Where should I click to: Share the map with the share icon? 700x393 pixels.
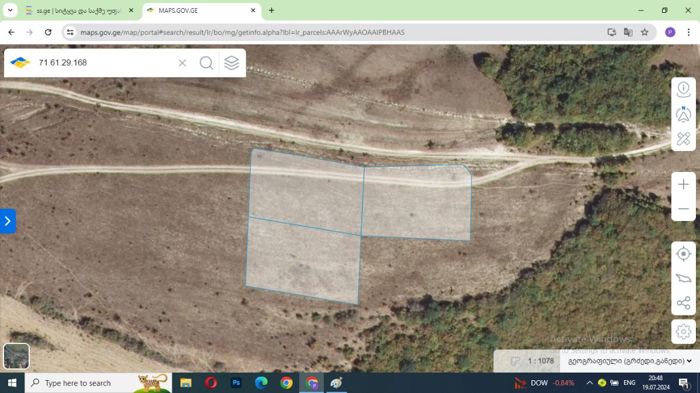tap(683, 303)
